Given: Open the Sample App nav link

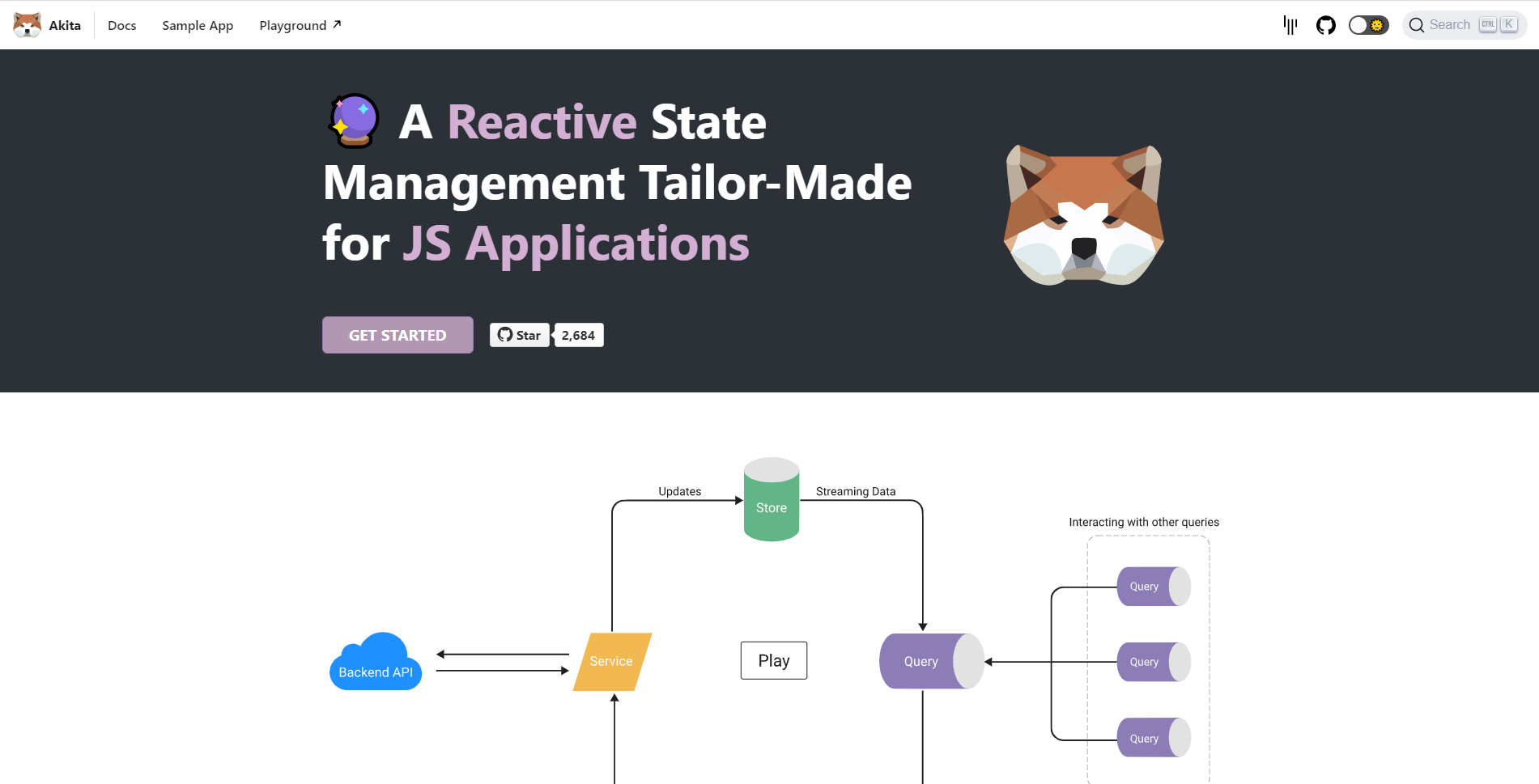Looking at the screenshot, I should (x=198, y=25).
